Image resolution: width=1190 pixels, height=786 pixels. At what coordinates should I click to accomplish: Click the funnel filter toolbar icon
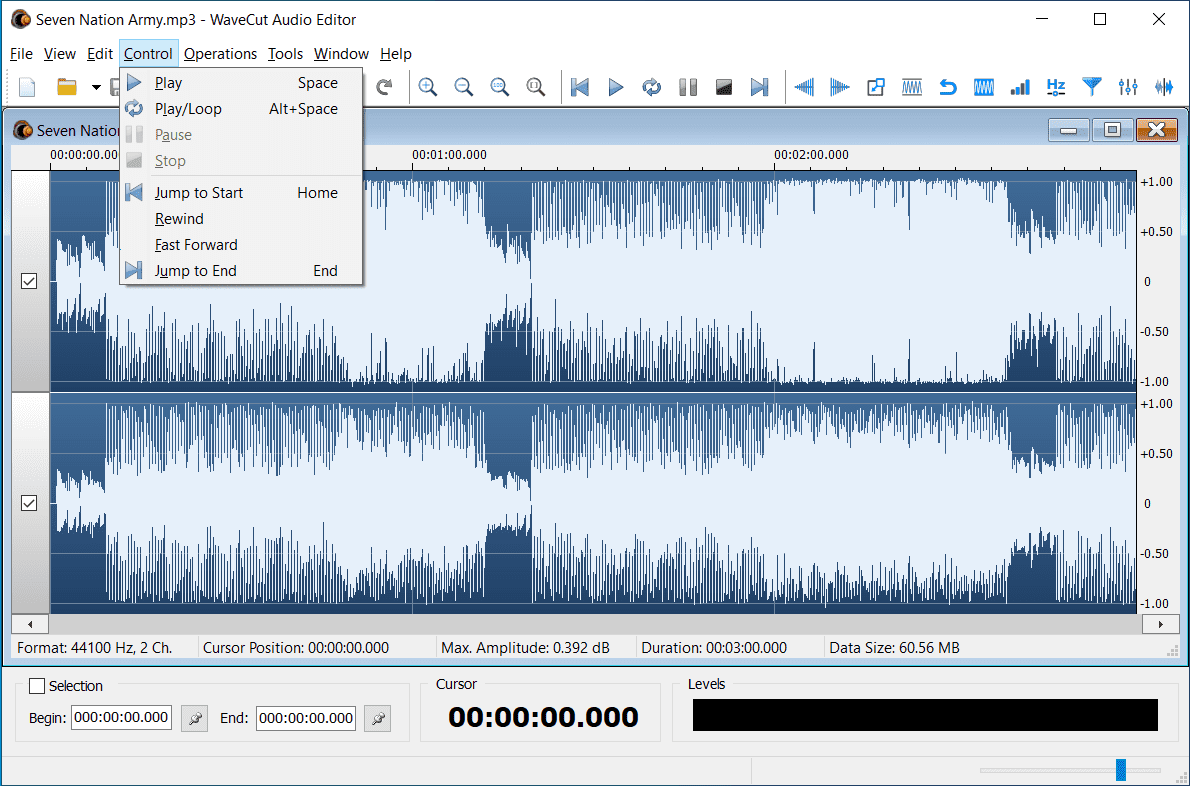click(1092, 87)
